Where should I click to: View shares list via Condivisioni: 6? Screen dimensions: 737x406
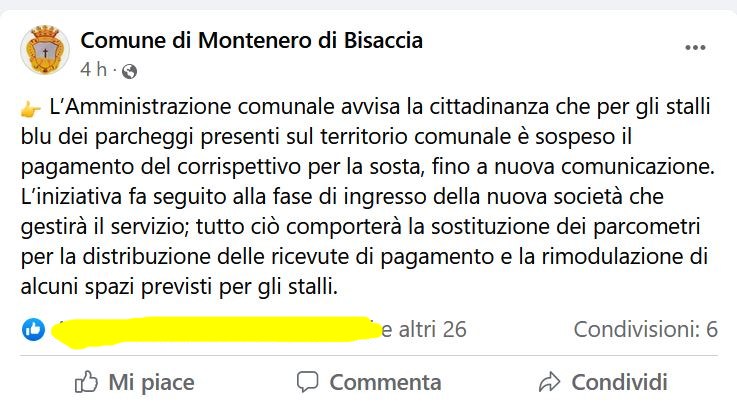pyautogui.click(x=646, y=329)
